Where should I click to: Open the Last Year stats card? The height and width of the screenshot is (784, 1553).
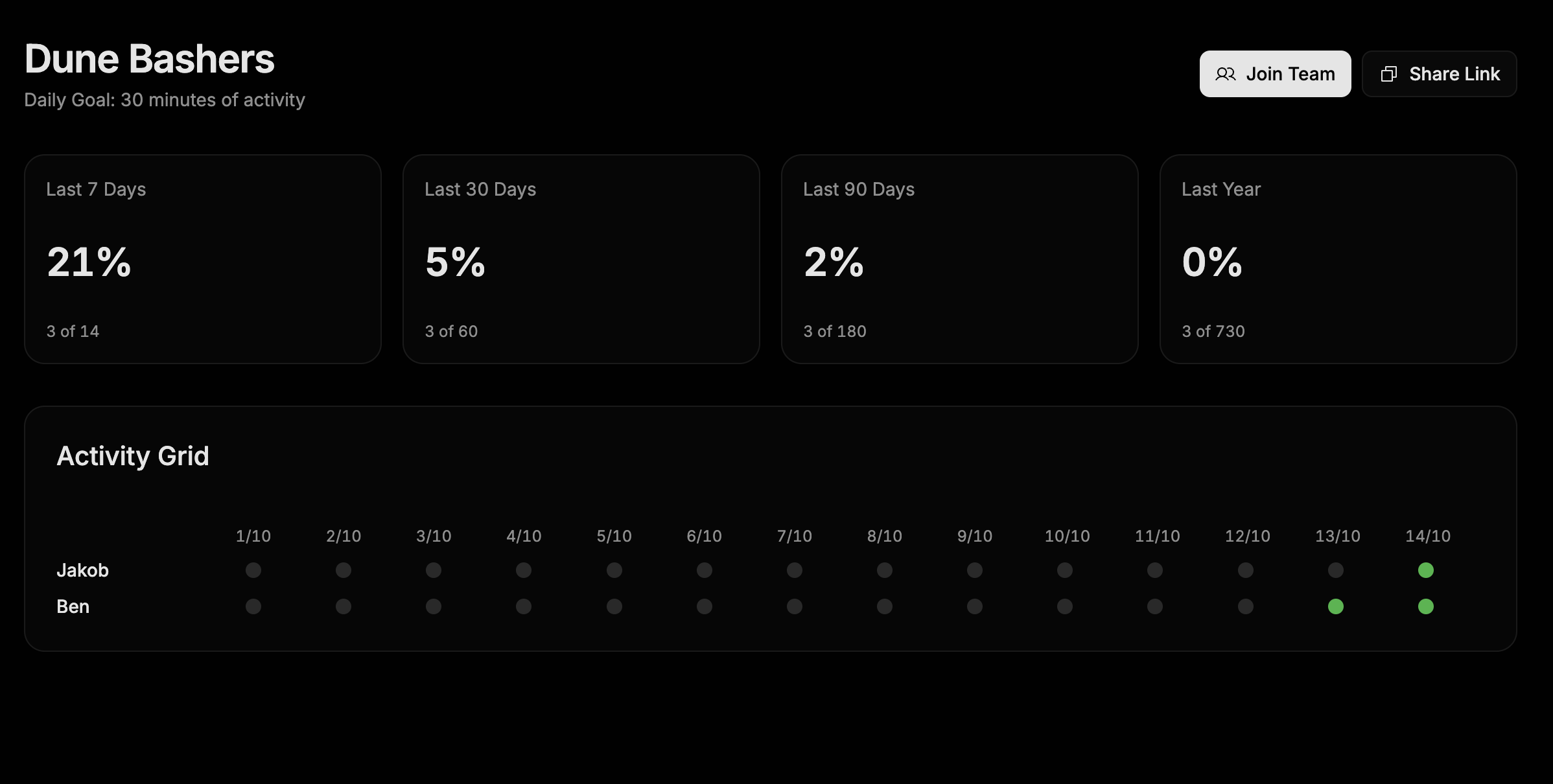tap(1338, 259)
